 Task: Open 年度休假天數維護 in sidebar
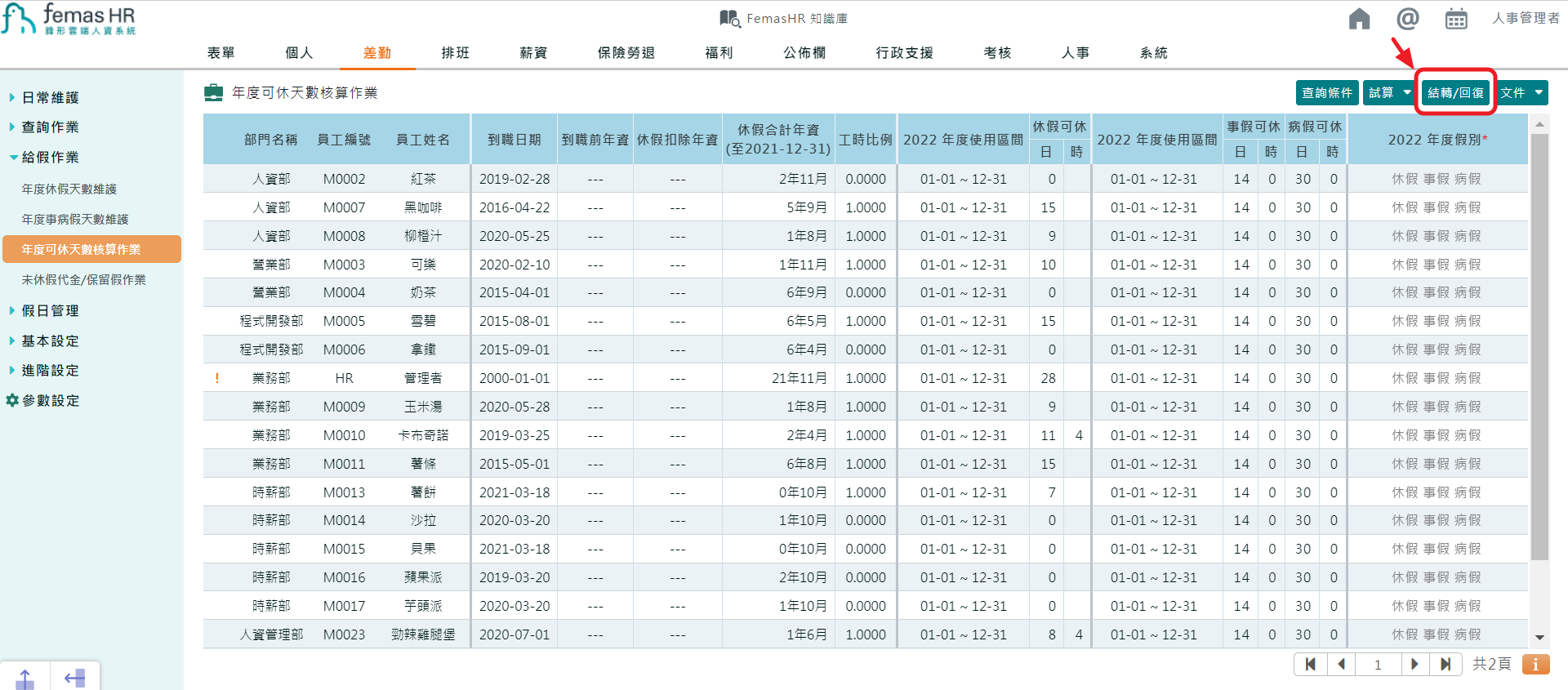pyautogui.click(x=69, y=189)
